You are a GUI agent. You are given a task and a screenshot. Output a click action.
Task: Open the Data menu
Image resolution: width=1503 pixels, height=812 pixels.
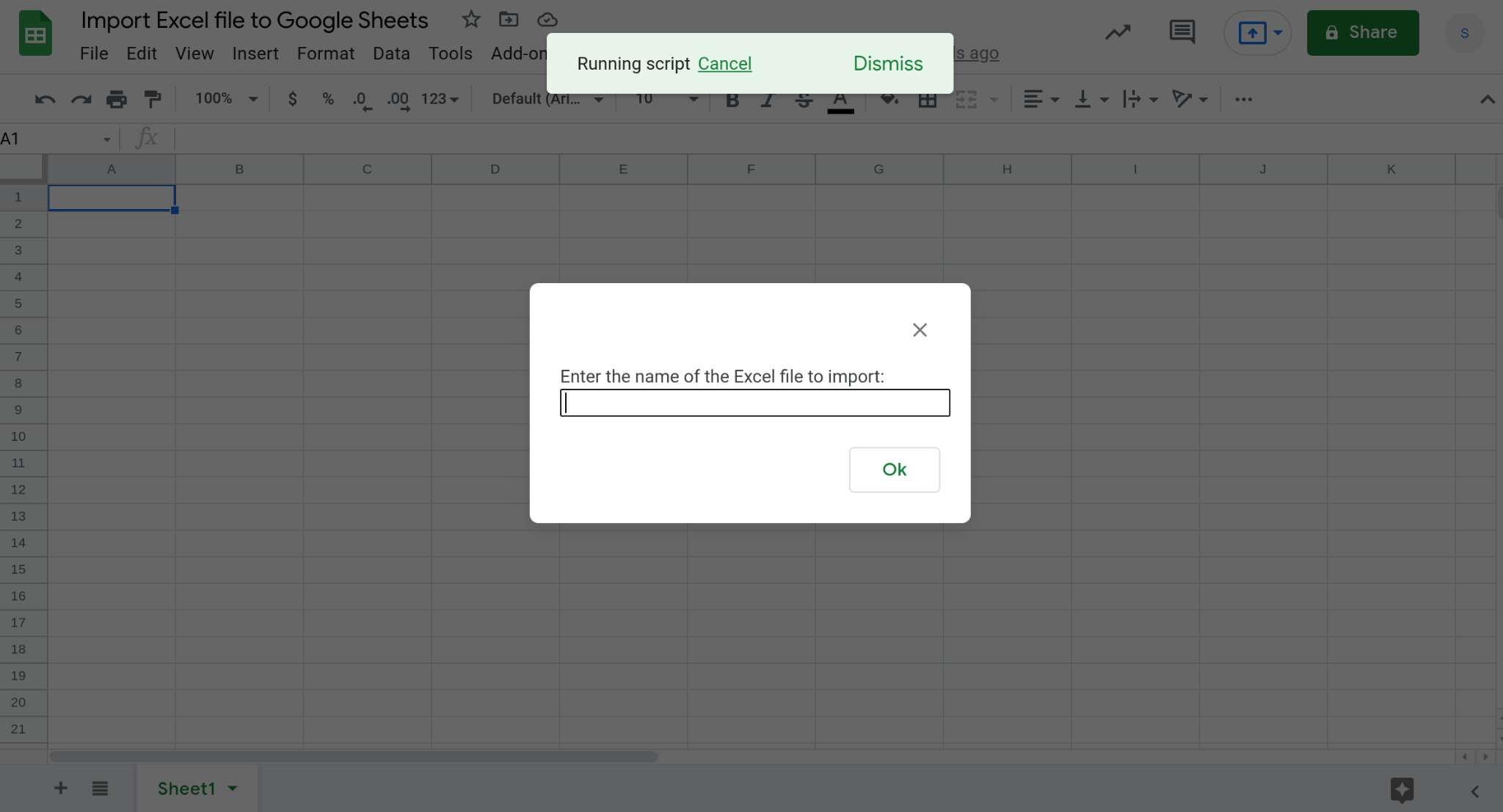(x=391, y=54)
